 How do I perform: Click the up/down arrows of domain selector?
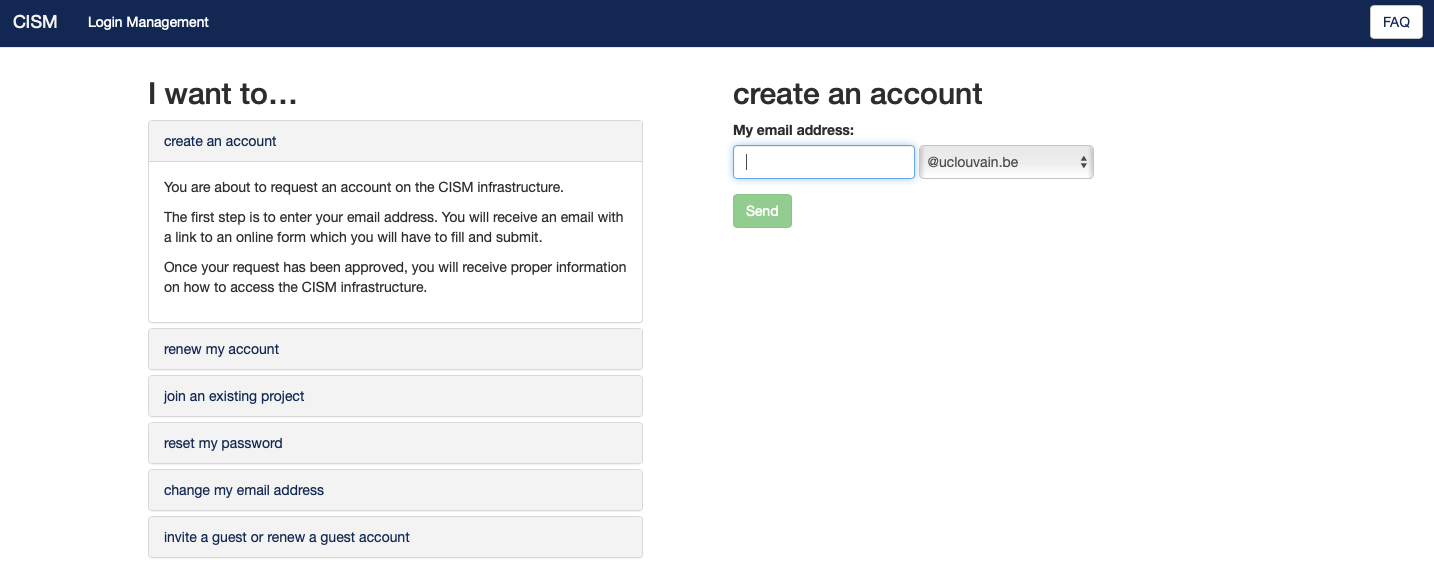(x=1083, y=162)
